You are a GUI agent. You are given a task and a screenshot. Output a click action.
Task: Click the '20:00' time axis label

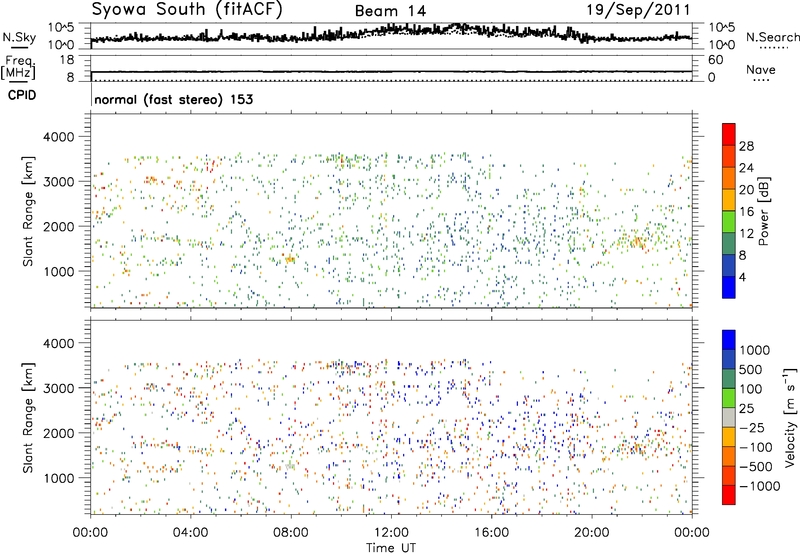point(591,533)
